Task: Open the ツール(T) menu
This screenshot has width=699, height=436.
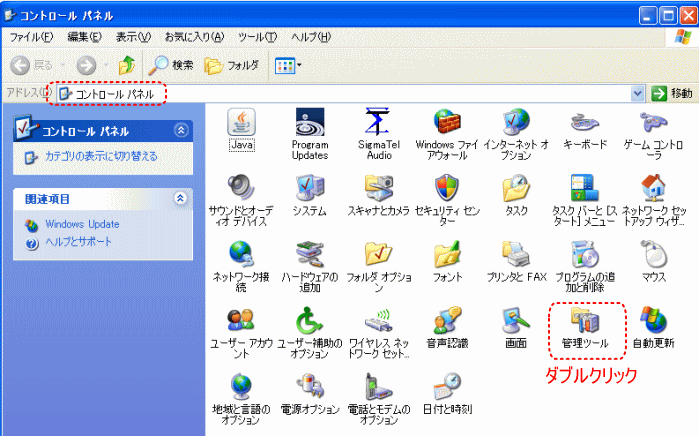Action: click(x=256, y=37)
